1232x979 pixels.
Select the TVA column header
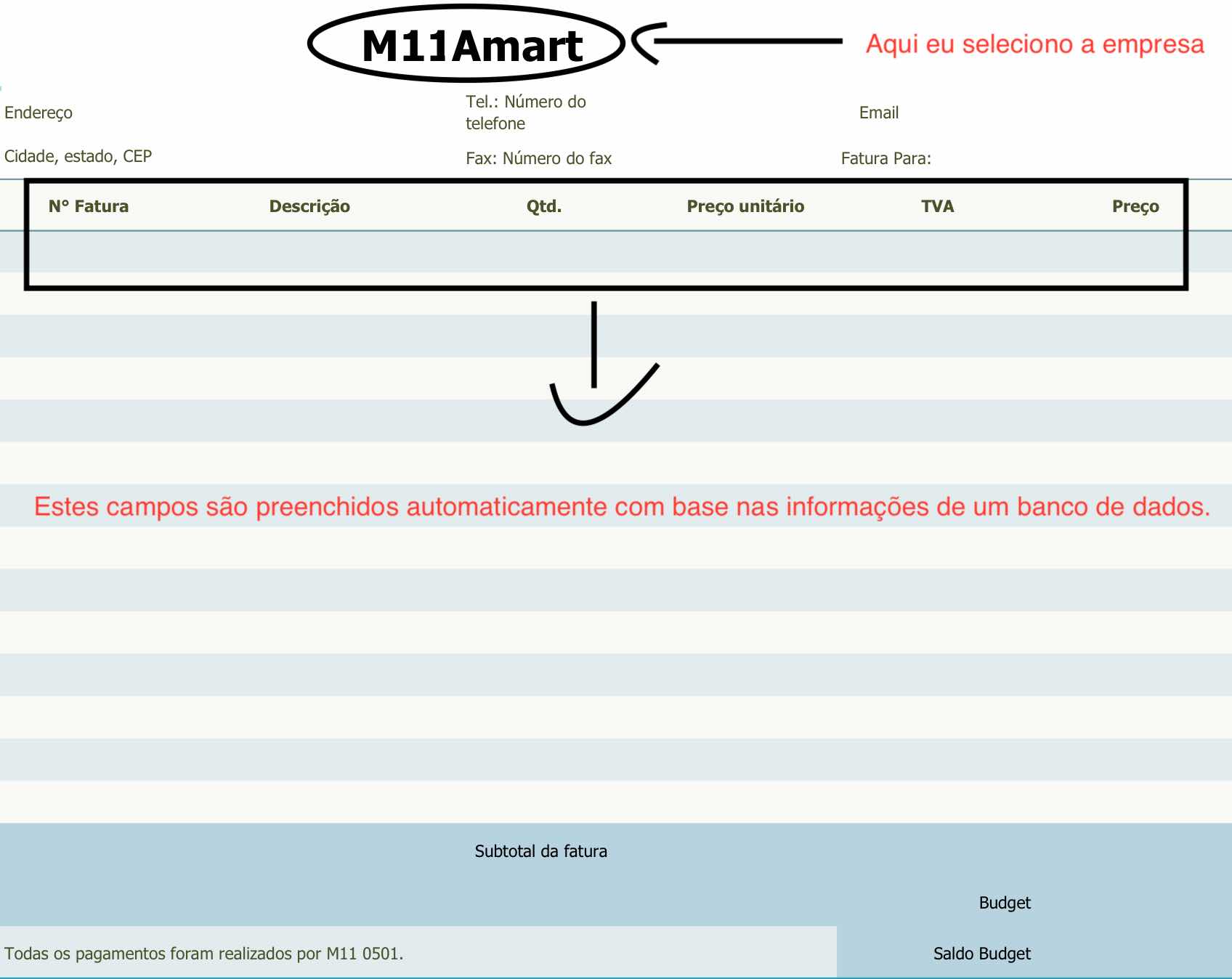click(937, 206)
